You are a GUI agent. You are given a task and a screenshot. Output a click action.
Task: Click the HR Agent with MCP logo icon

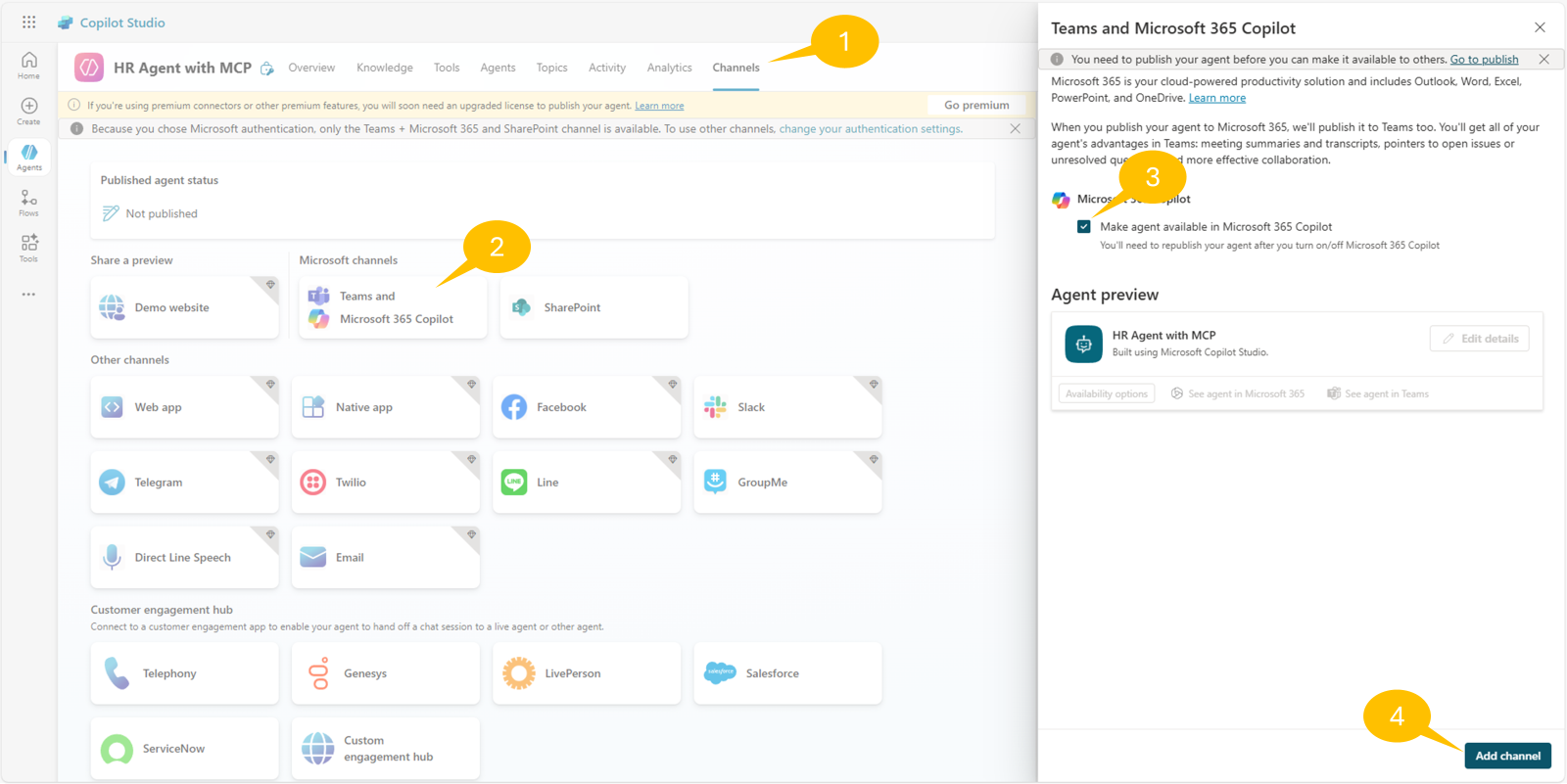(89, 68)
